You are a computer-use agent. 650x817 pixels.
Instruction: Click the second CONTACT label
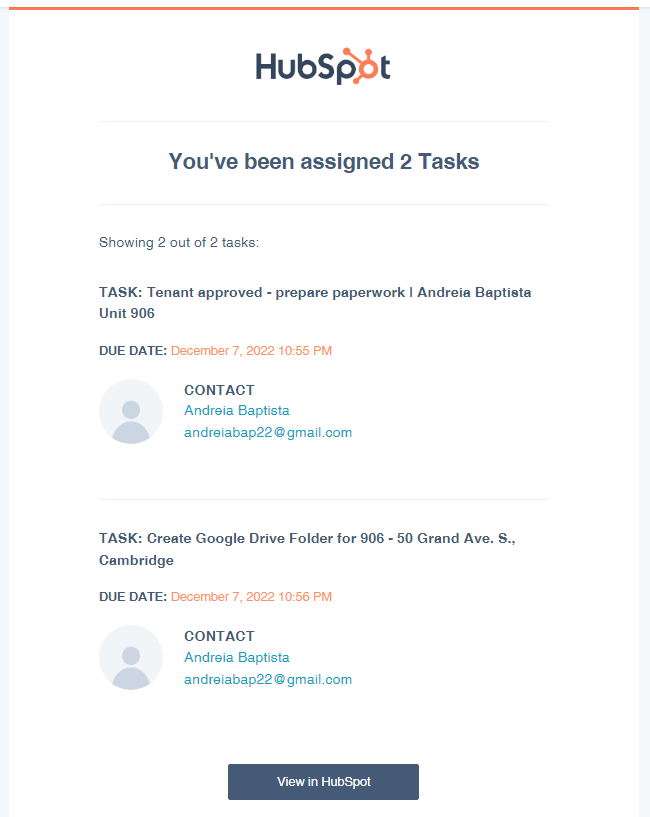[x=219, y=636]
